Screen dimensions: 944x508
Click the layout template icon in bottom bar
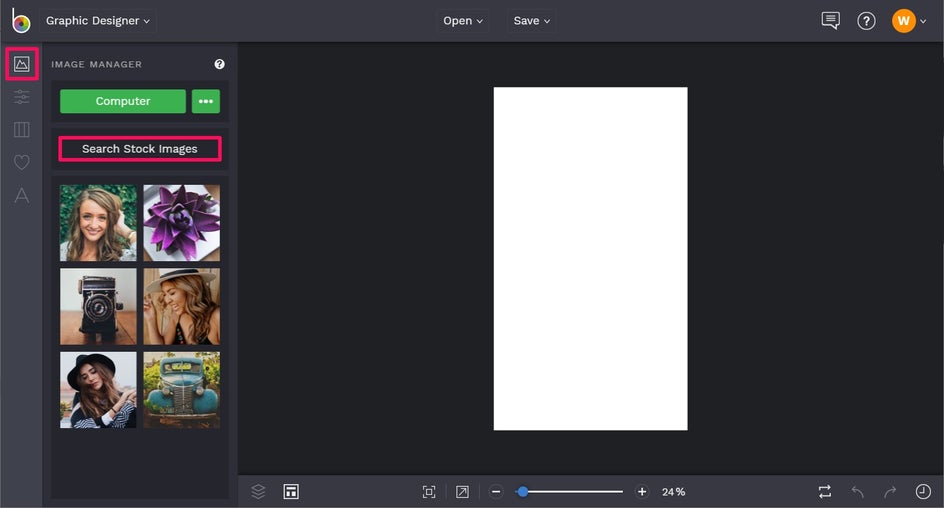[x=291, y=491]
